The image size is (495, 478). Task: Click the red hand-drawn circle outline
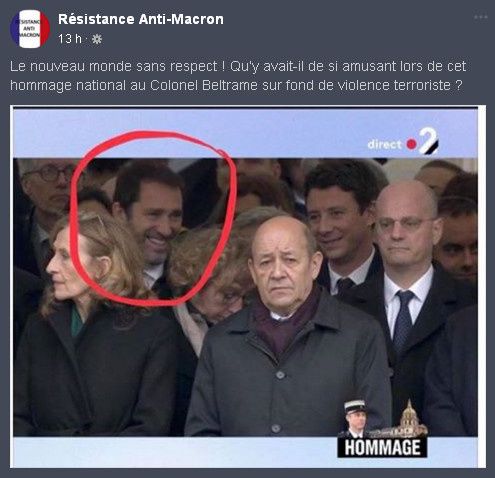pyautogui.click(x=153, y=218)
